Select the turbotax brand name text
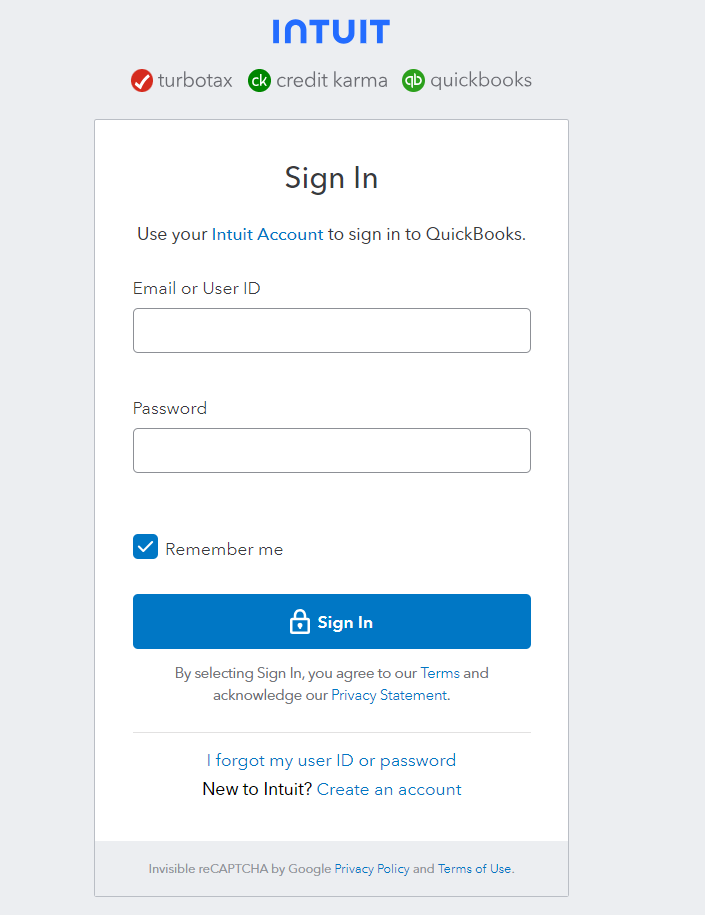The height and width of the screenshot is (915, 705). 195,80
